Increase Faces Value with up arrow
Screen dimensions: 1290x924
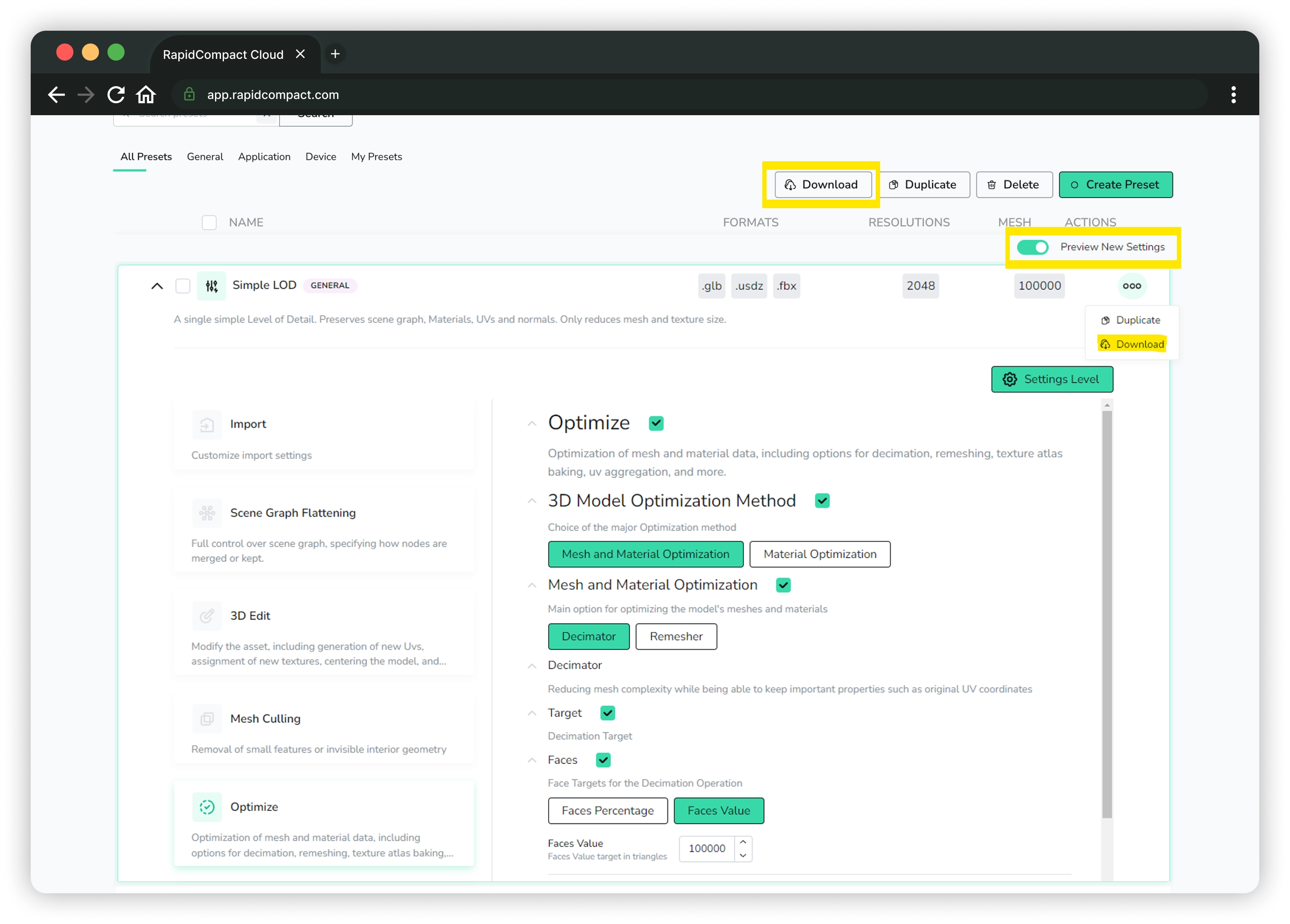(x=743, y=843)
